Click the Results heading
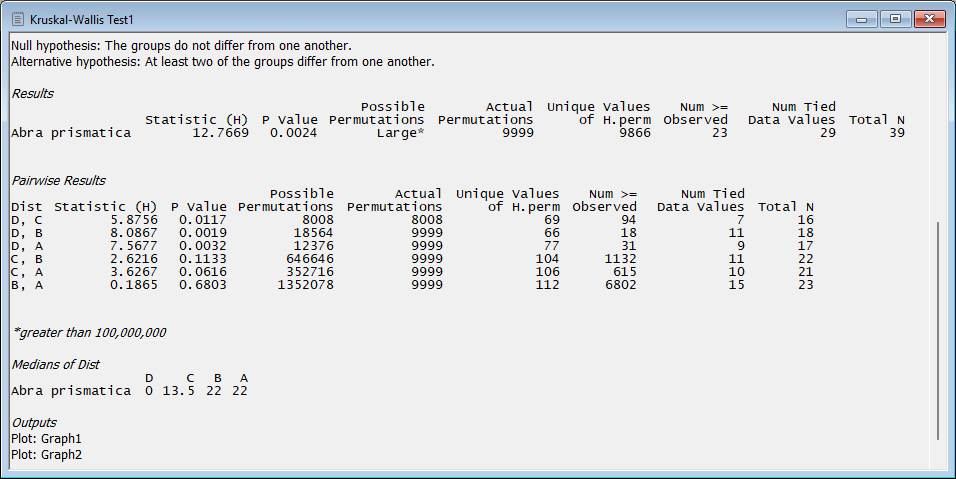The width and height of the screenshot is (956, 479). tap(32, 94)
